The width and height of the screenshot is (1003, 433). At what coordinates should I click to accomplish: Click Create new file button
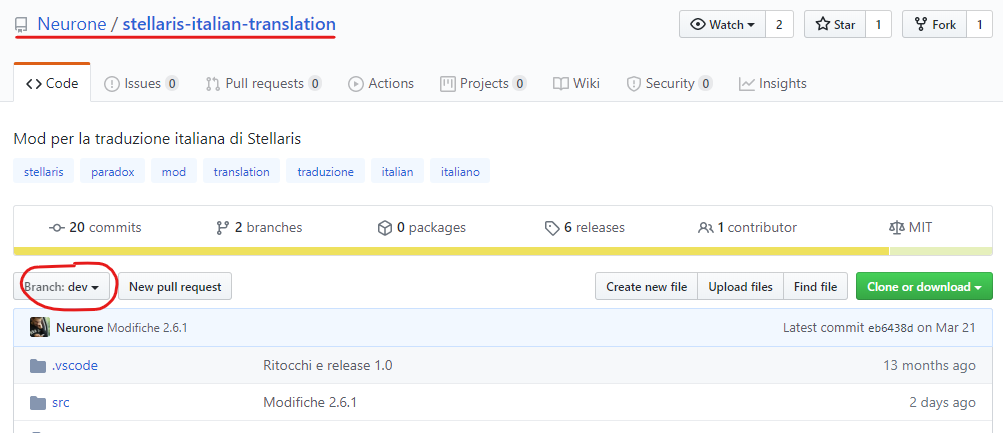point(647,287)
